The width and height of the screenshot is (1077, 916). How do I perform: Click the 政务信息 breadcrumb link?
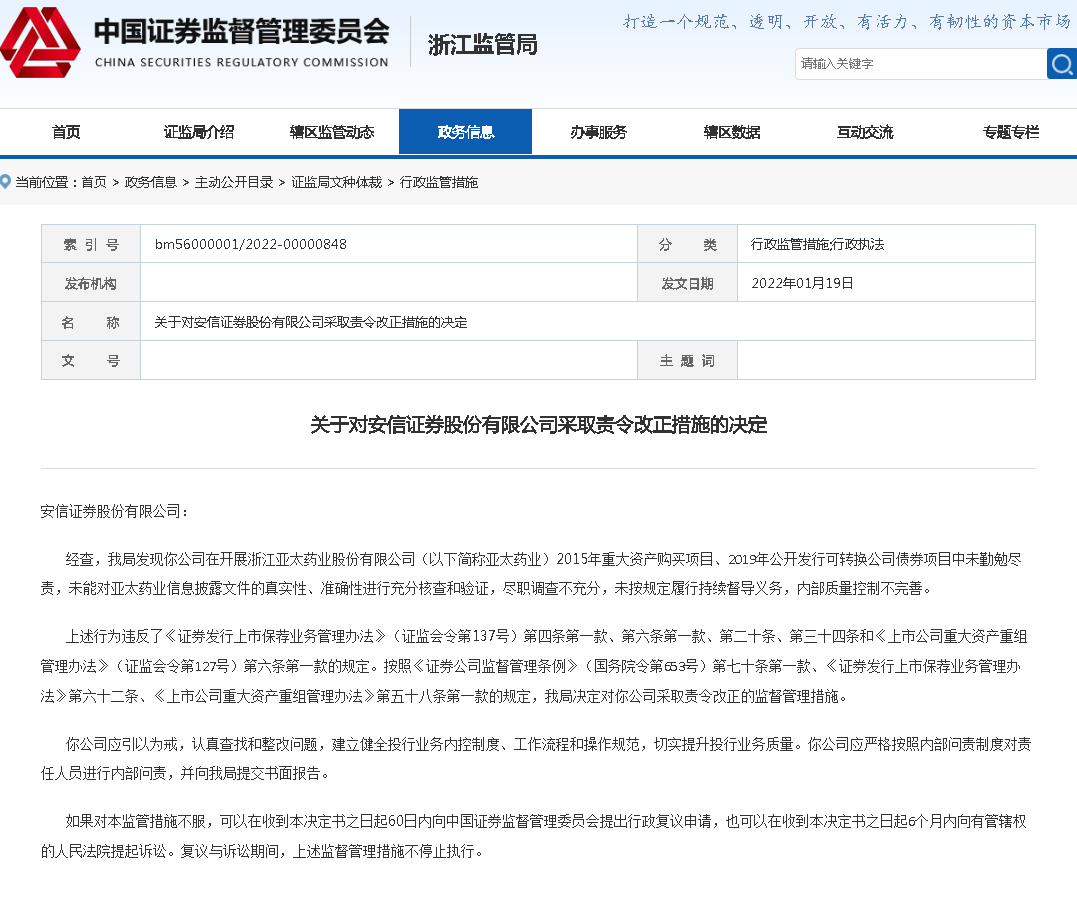click(x=150, y=182)
